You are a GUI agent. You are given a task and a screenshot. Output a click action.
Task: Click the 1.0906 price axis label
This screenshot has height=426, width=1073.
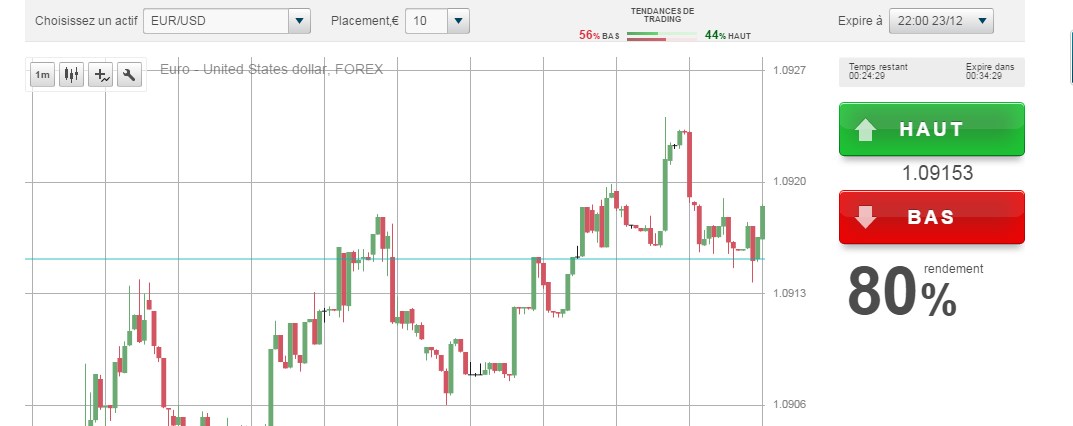click(789, 404)
